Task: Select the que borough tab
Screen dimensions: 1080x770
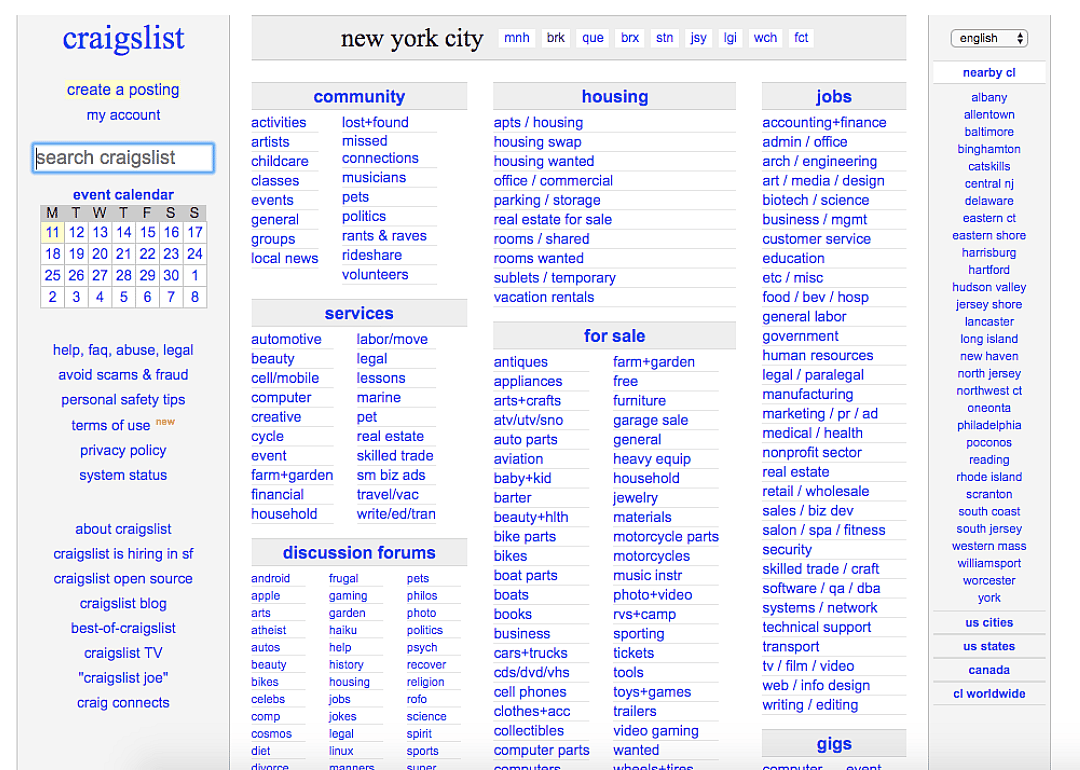Action: click(593, 38)
